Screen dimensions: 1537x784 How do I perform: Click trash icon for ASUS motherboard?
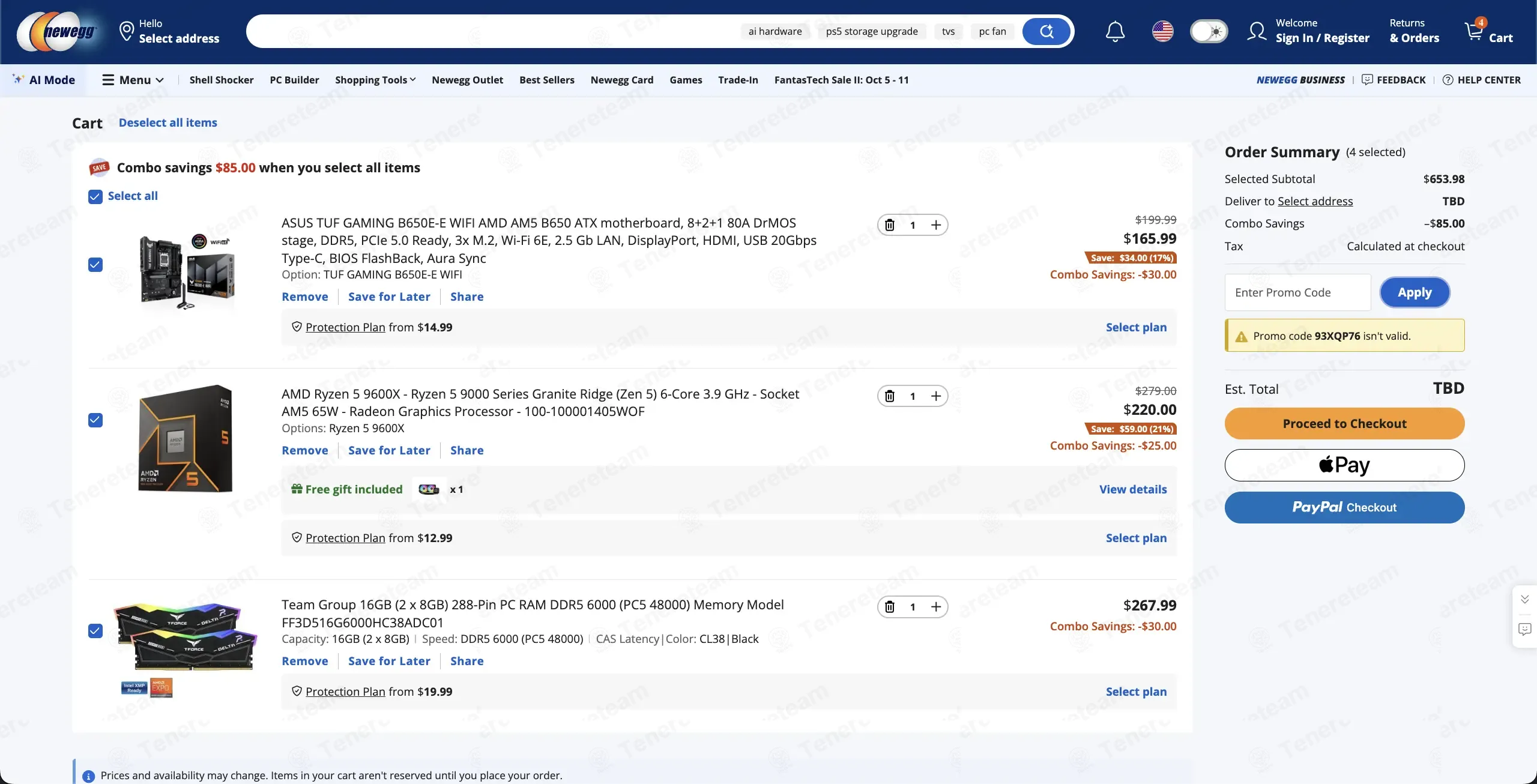click(890, 225)
